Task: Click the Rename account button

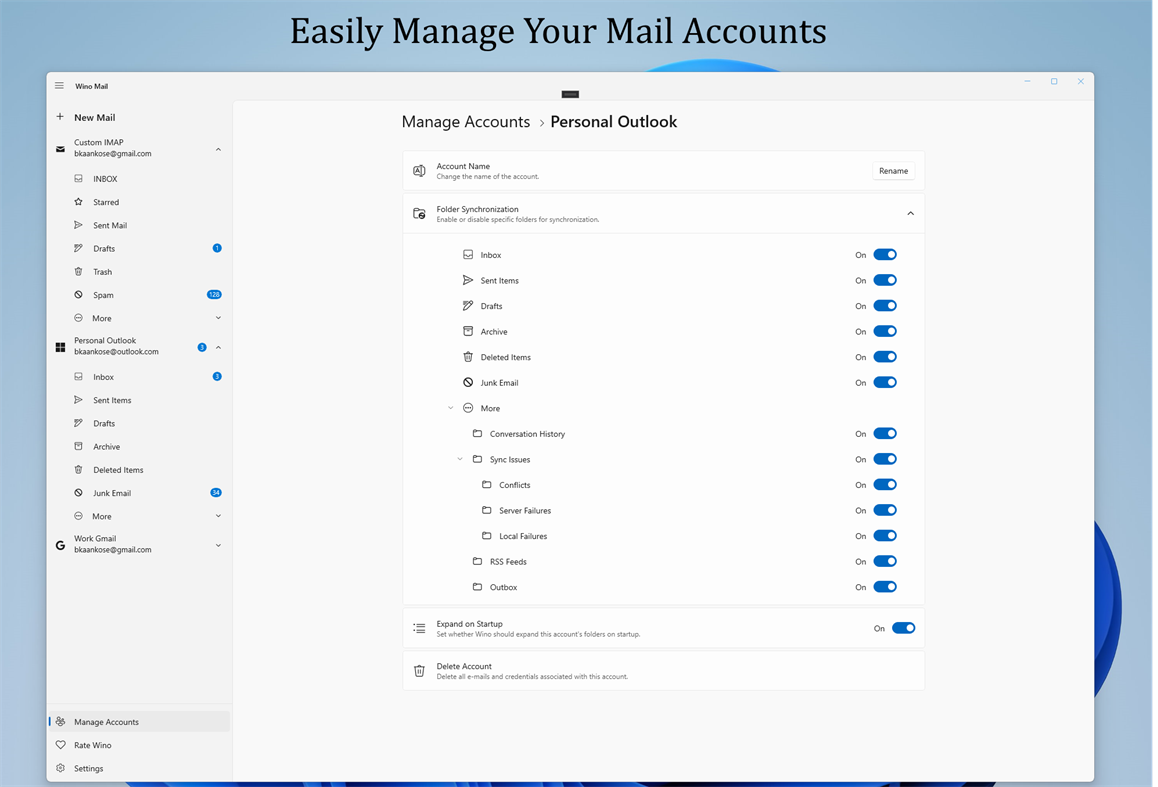Action: tap(892, 170)
